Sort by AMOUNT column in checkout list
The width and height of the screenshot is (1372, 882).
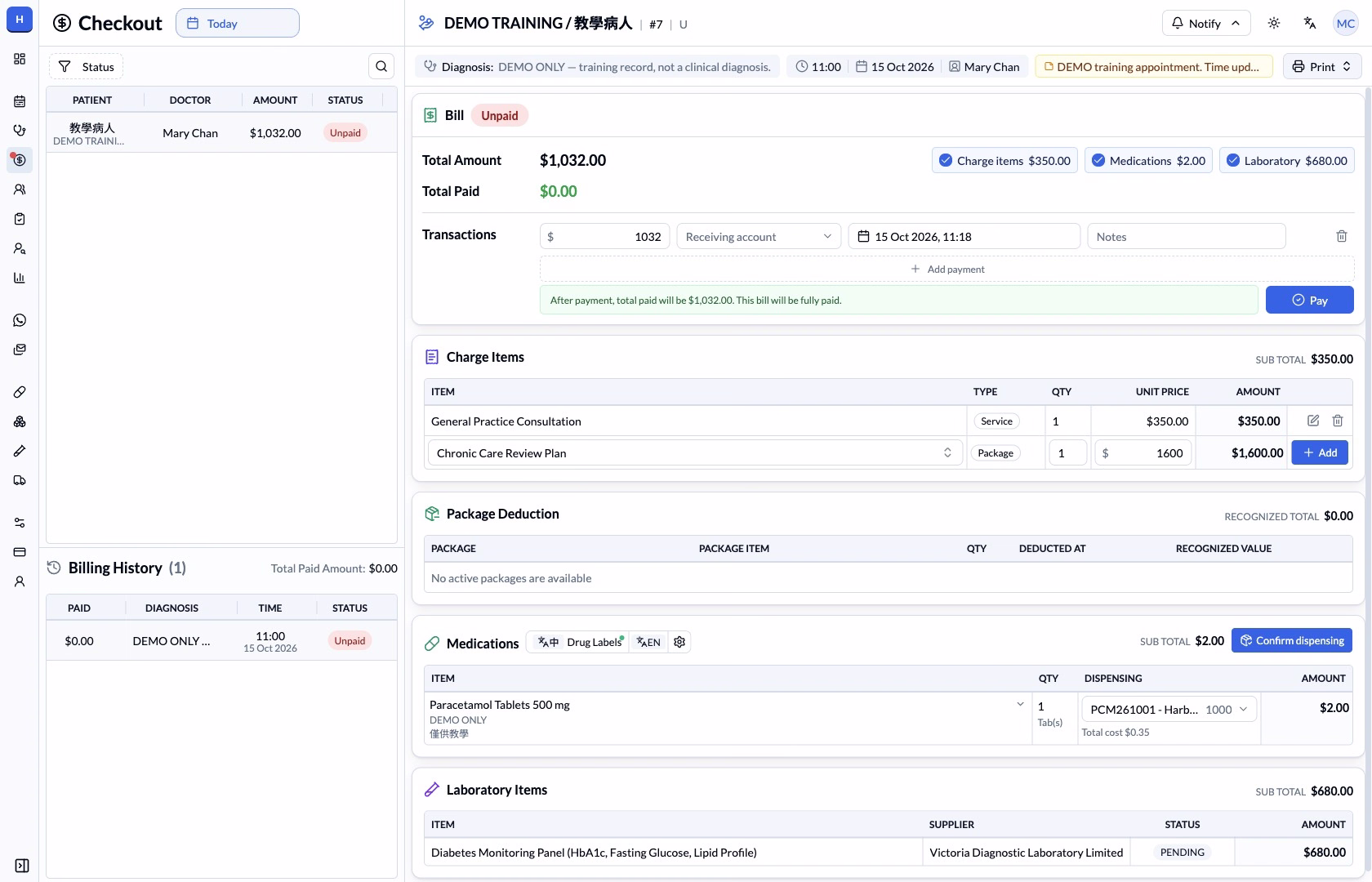[x=275, y=100]
